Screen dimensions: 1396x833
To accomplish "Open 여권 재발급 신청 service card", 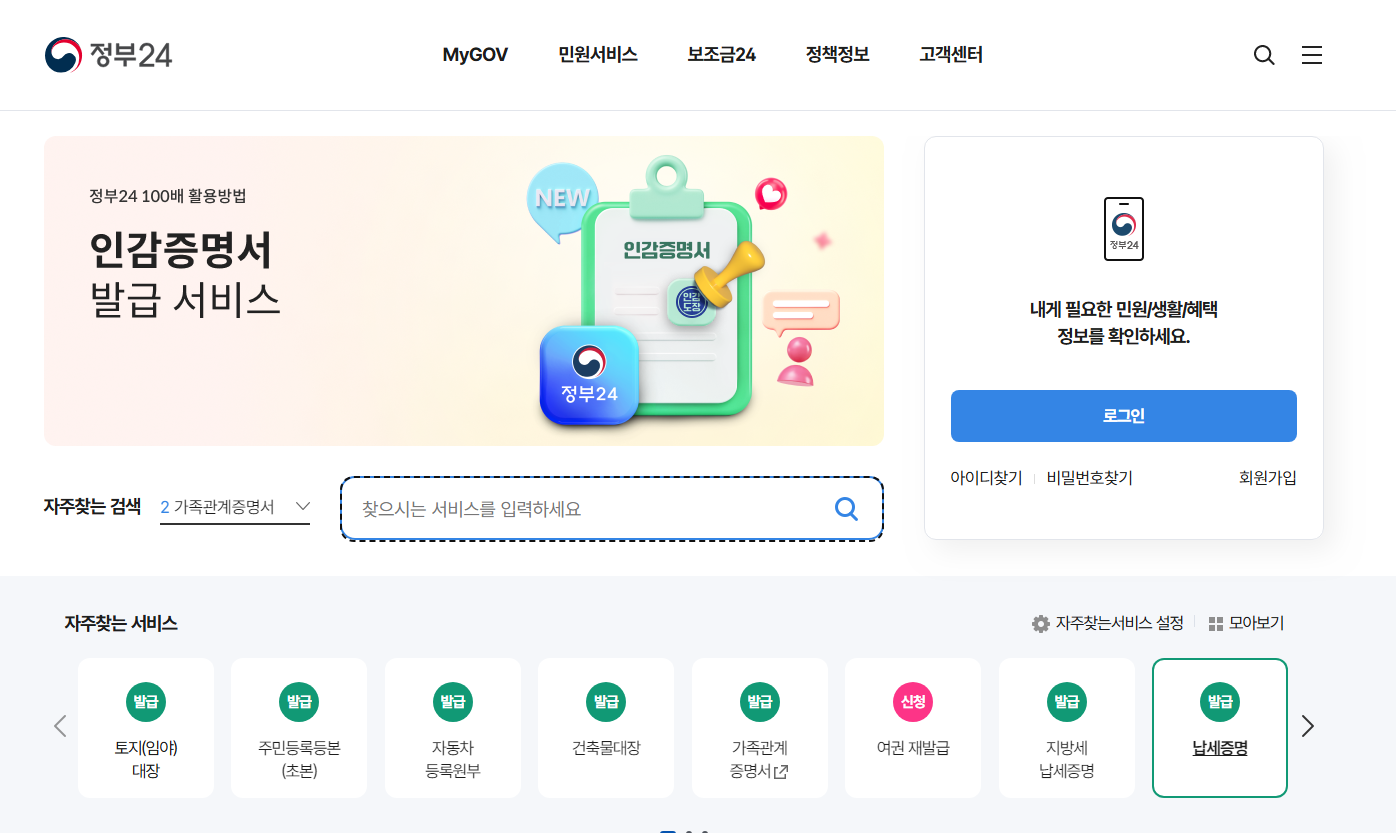I will [913, 728].
